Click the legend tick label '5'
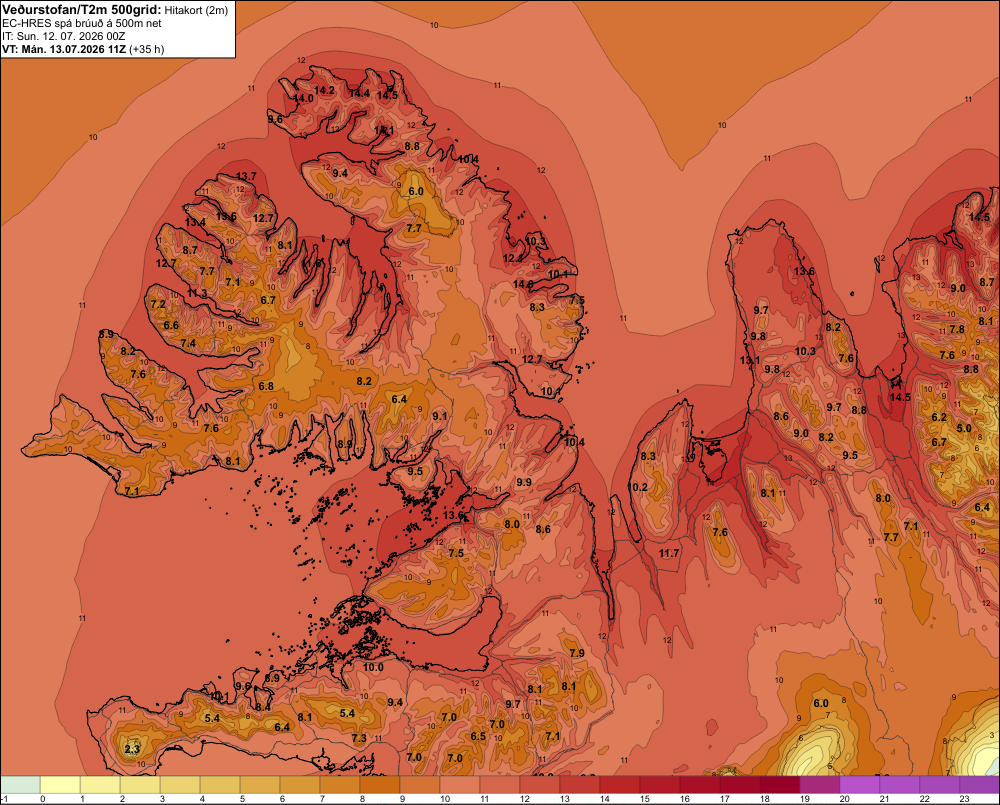Screen dimensions: 1000x805 click(x=243, y=799)
